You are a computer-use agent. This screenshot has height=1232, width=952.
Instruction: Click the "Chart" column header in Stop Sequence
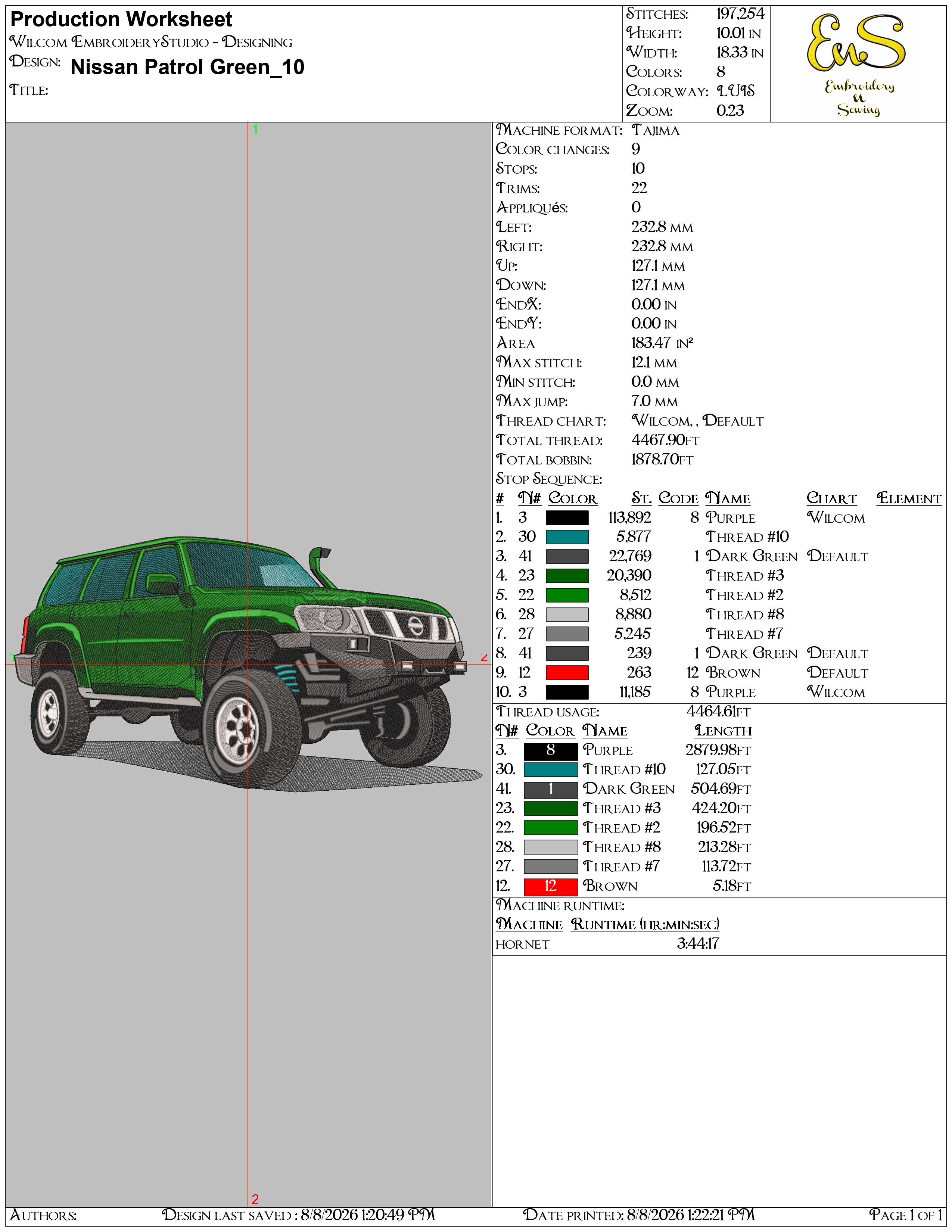831,499
